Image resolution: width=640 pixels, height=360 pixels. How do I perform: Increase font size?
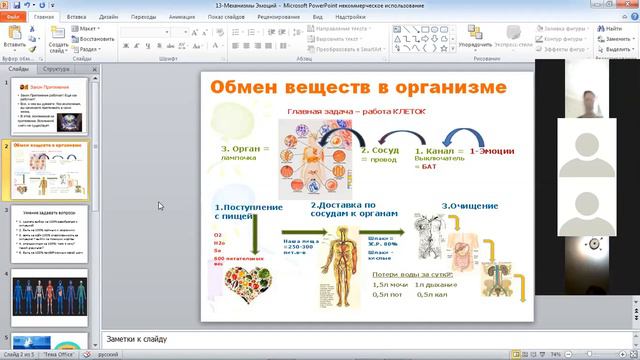click(x=195, y=32)
